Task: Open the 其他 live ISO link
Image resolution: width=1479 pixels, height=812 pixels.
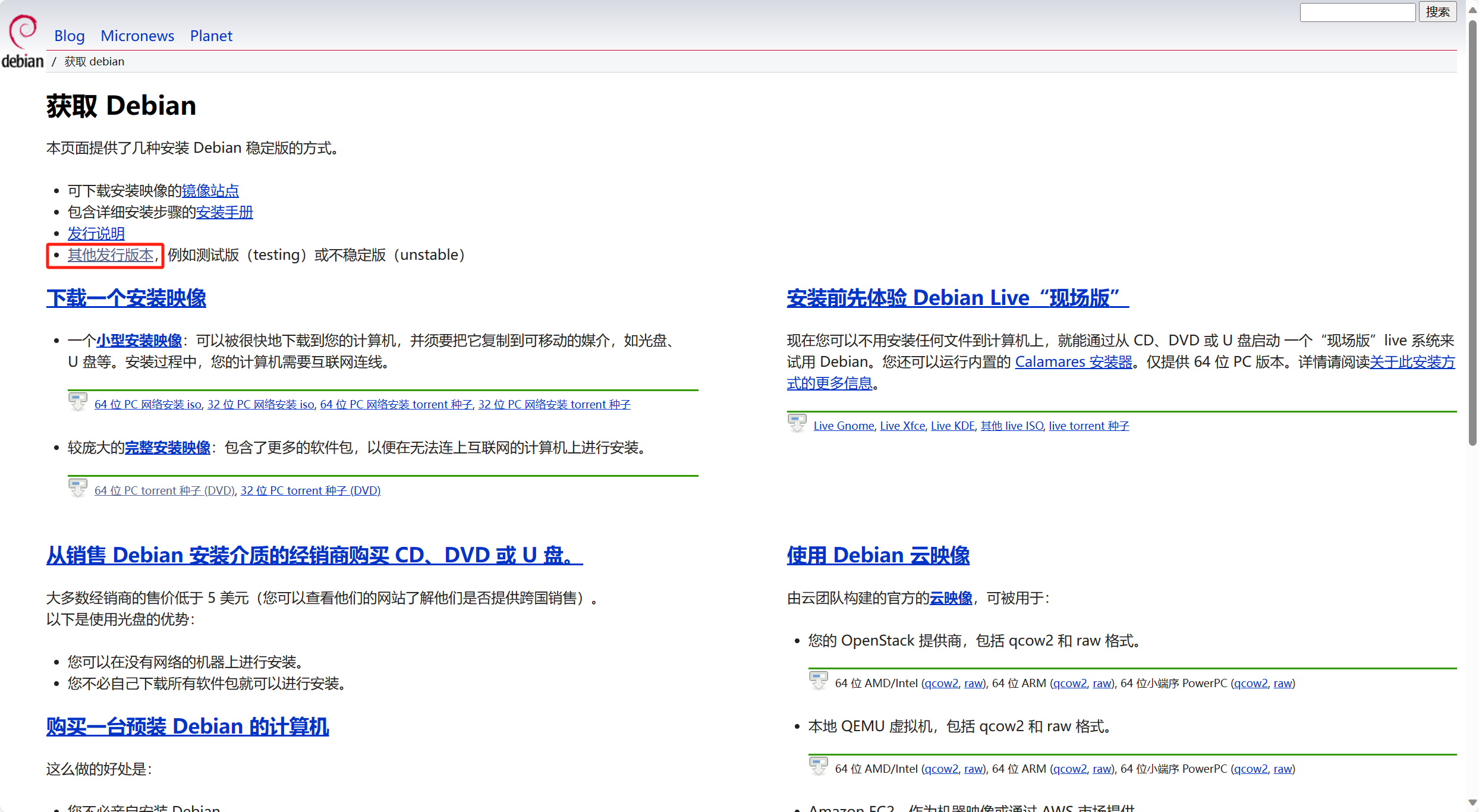Action: [1012, 426]
